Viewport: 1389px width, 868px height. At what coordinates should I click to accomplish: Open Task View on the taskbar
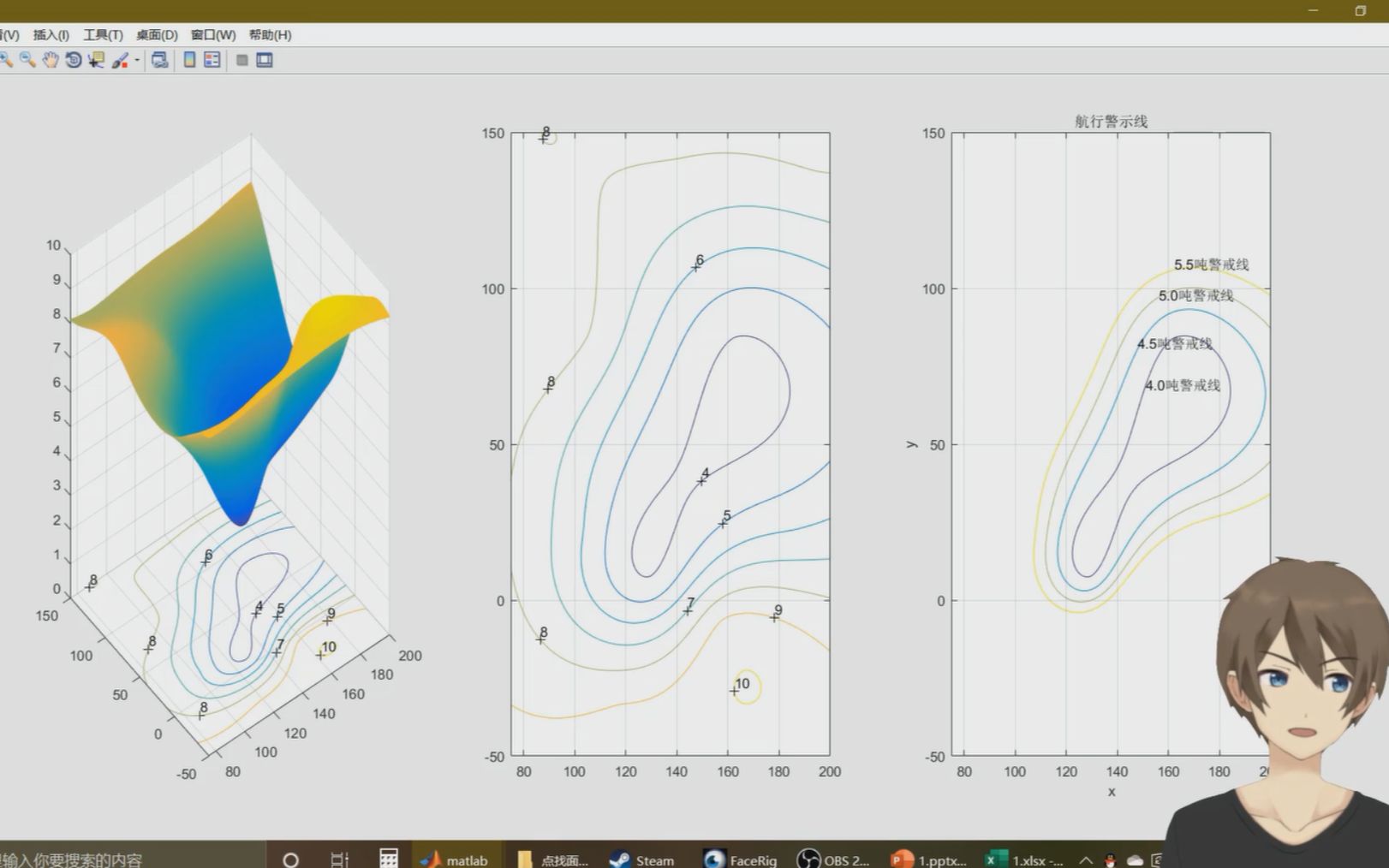coord(340,859)
